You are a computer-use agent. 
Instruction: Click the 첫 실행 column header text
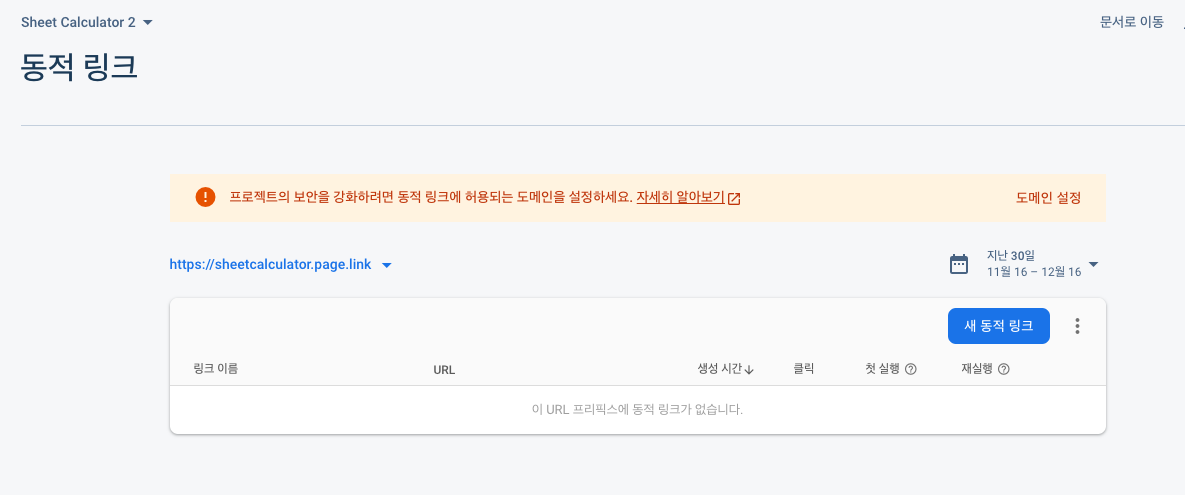tap(883, 370)
